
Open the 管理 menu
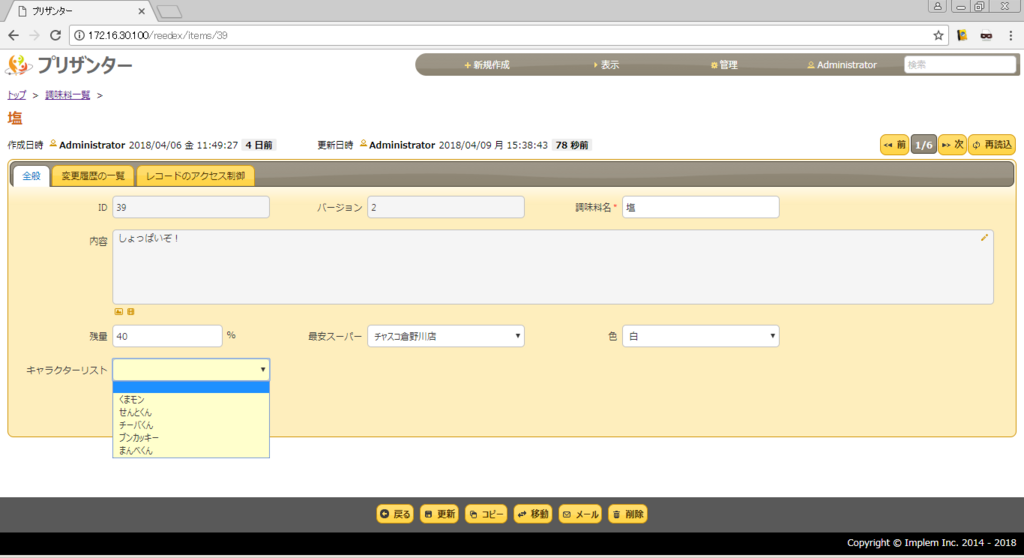[x=724, y=65]
